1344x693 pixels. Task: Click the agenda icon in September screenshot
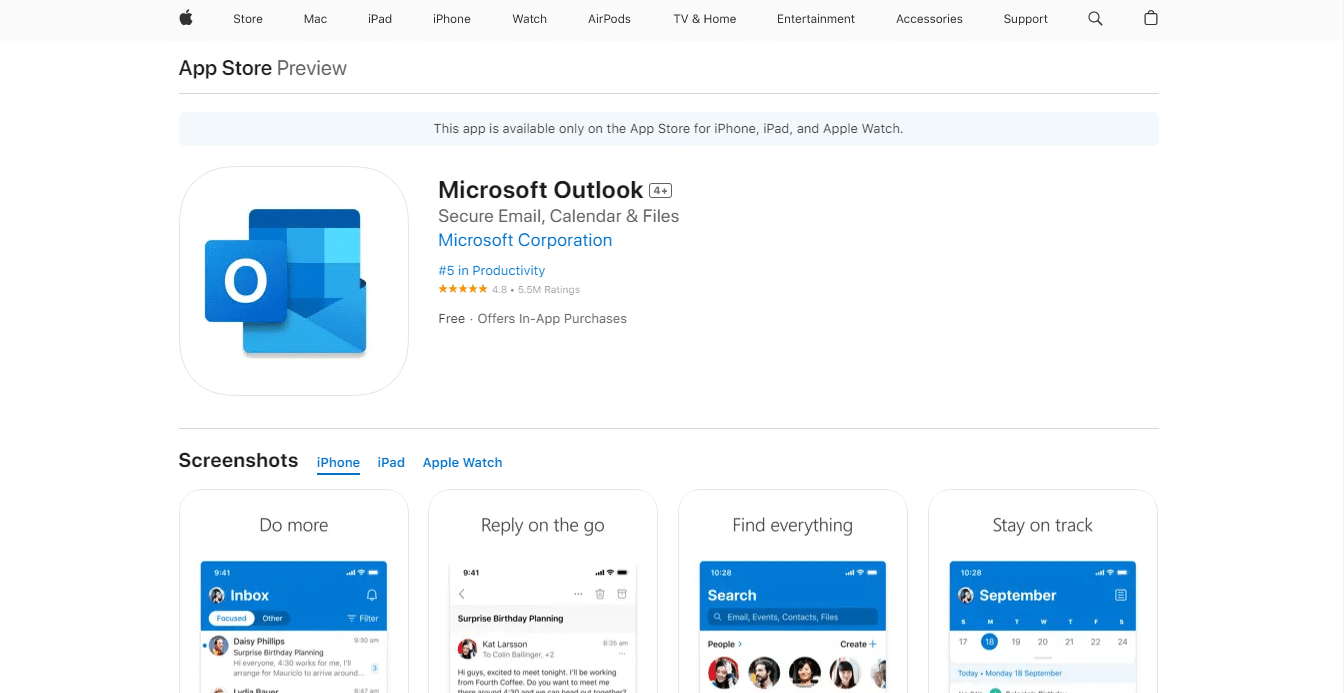pos(1121,595)
